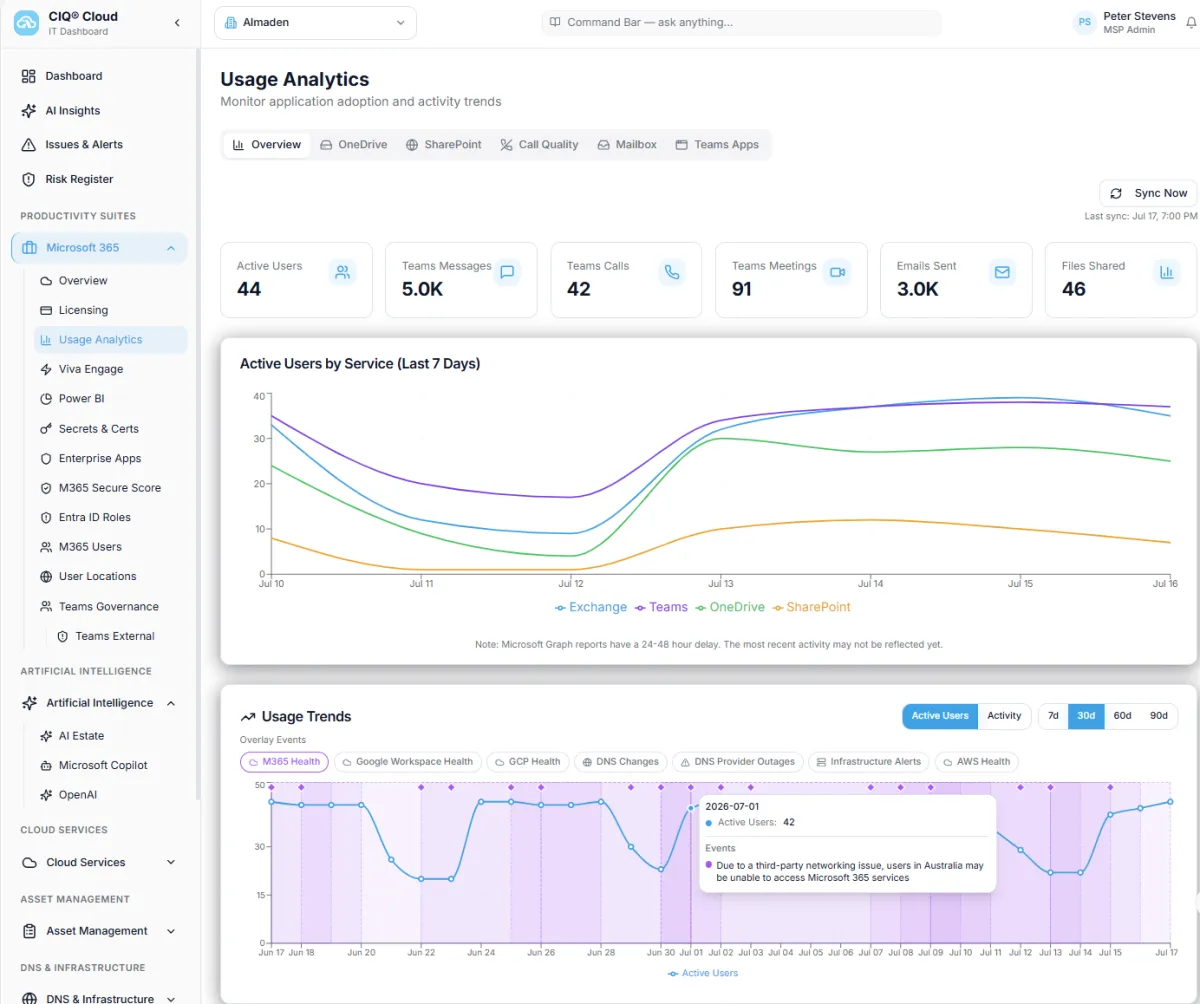This screenshot has height=1004, width=1200.
Task: Toggle the DNS Changes overlay chip
Action: coord(620,762)
